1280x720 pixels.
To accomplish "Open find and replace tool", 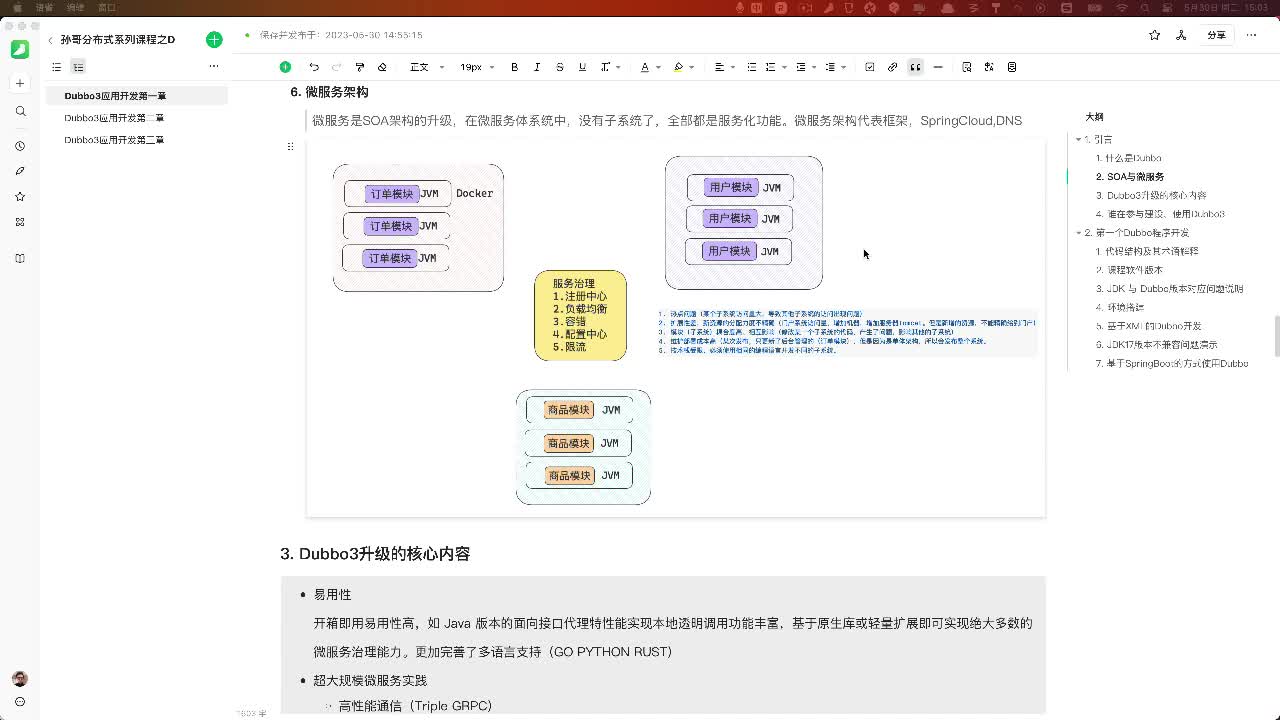I will tap(967, 67).
